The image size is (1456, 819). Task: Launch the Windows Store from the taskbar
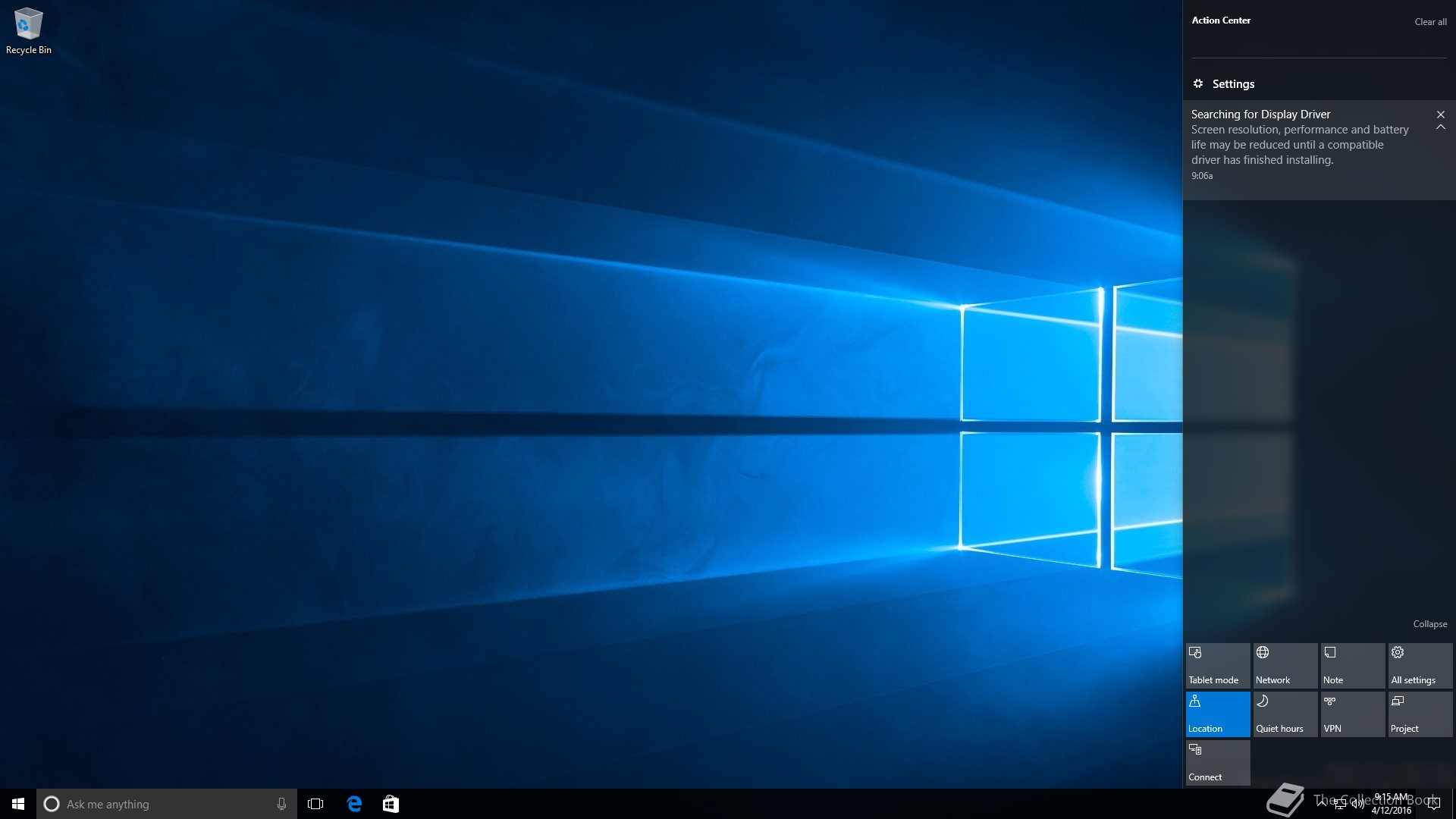point(391,804)
